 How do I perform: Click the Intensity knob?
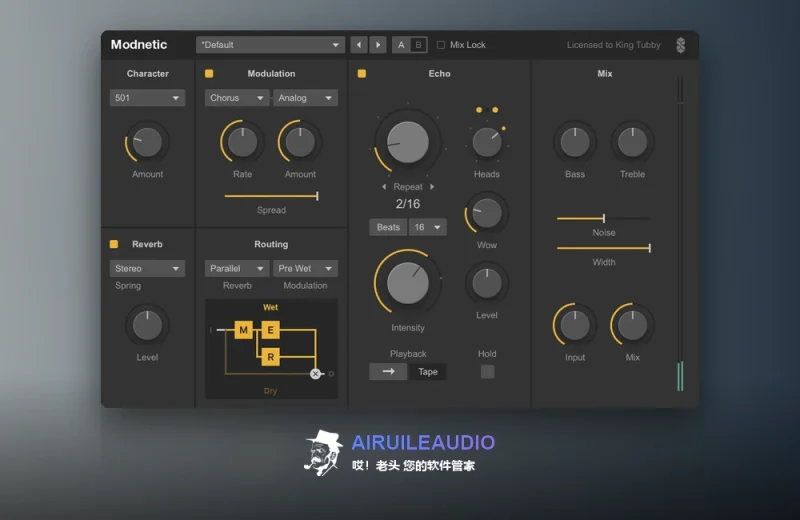[x=408, y=283]
